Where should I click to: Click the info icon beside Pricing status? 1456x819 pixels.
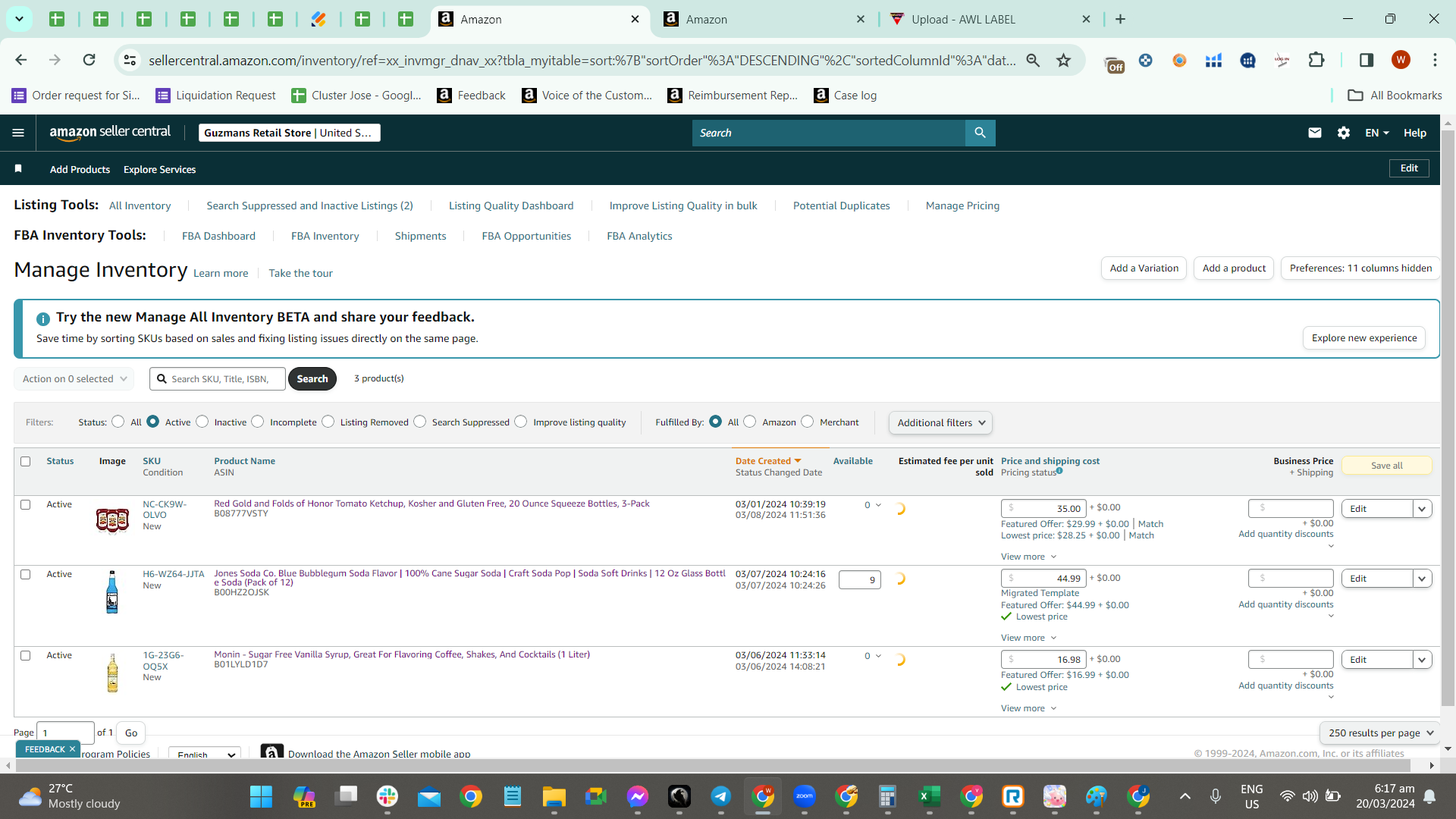[1059, 471]
